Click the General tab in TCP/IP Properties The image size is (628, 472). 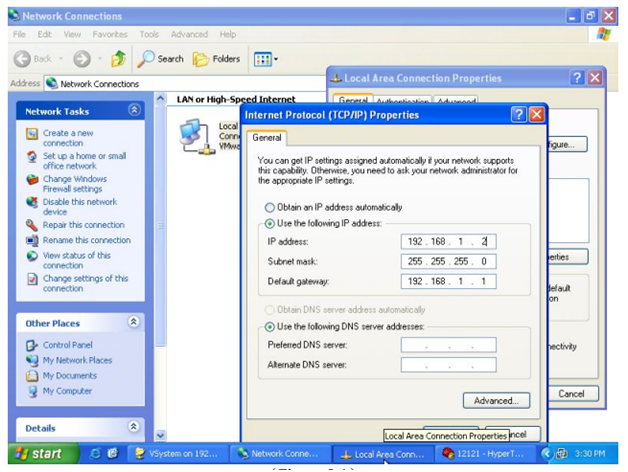pos(267,138)
